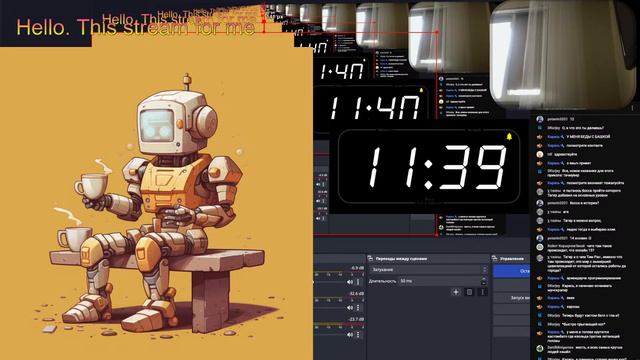Viewport: 640px width, 360px height.
Task: Mute the mixer channel showing -23.7 dB
Action: [x=350, y=334]
